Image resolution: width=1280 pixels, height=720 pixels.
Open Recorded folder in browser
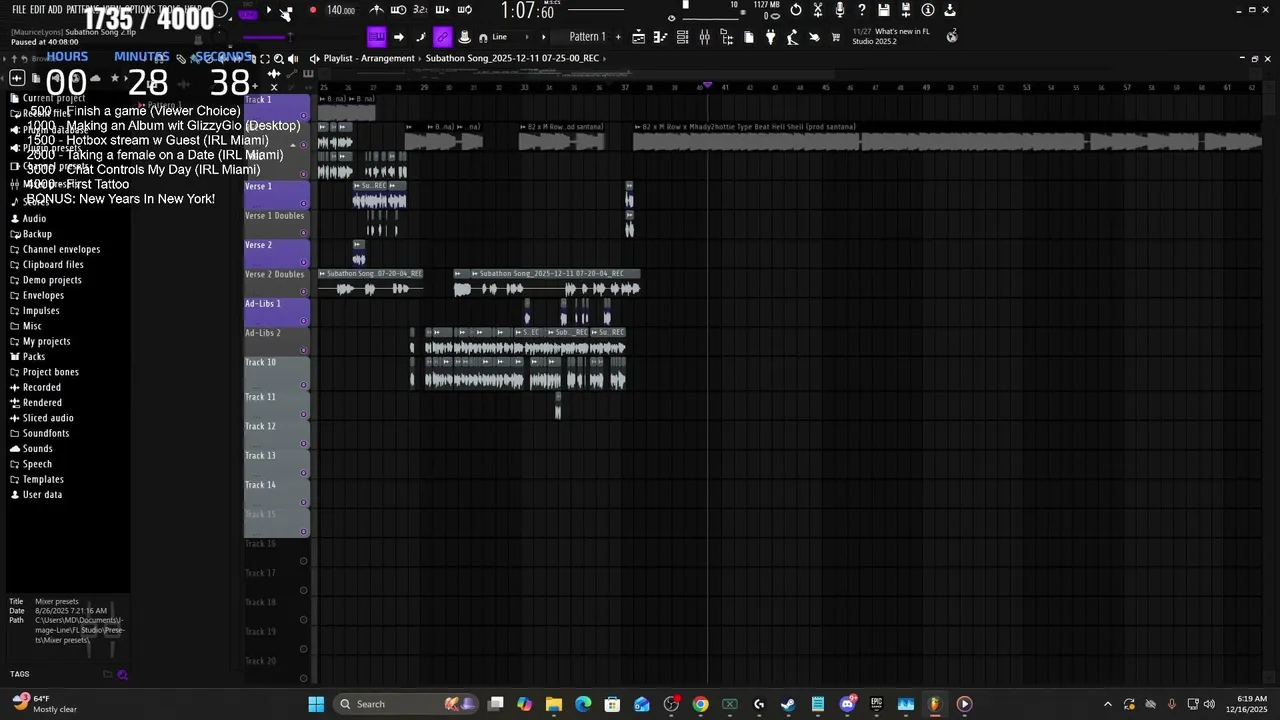click(x=41, y=387)
